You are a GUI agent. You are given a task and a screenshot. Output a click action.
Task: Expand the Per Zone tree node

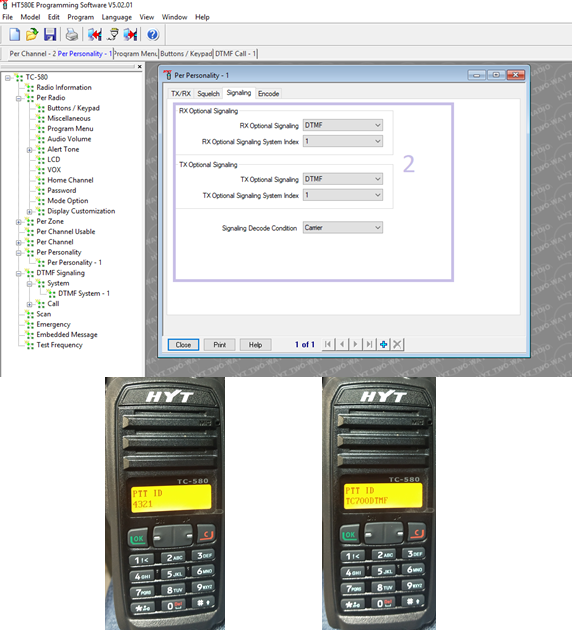pyautogui.click(x=18, y=222)
